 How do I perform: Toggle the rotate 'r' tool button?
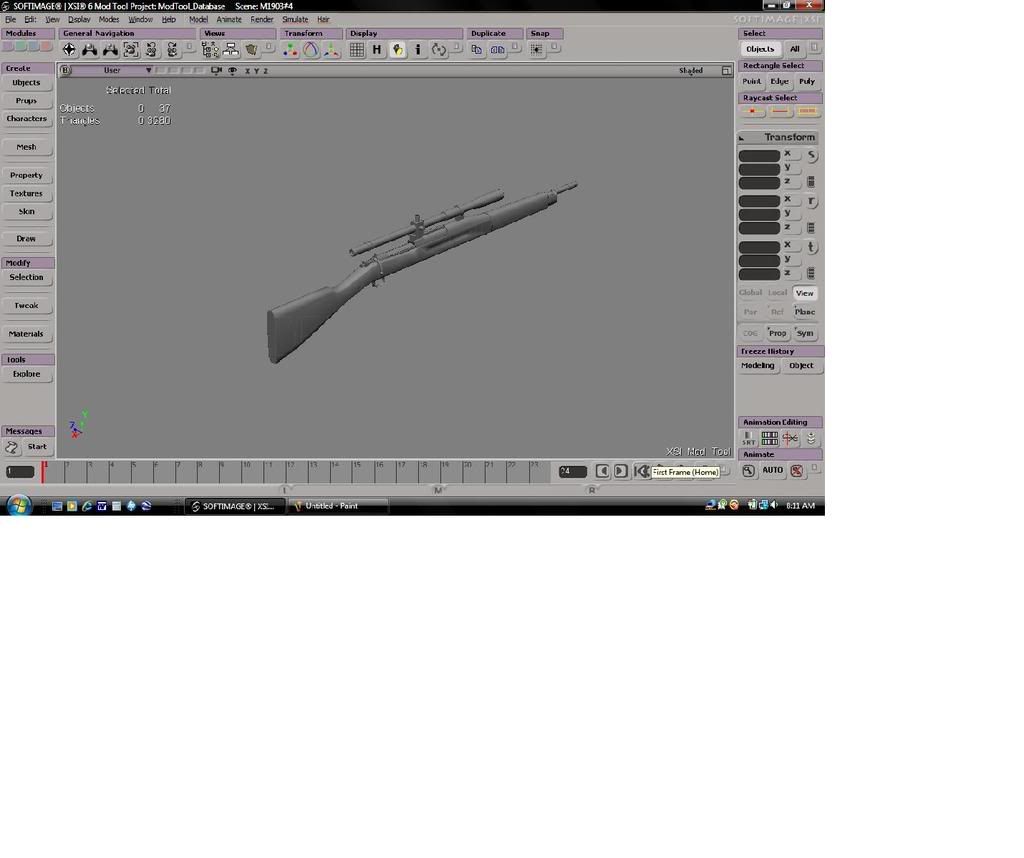811,201
